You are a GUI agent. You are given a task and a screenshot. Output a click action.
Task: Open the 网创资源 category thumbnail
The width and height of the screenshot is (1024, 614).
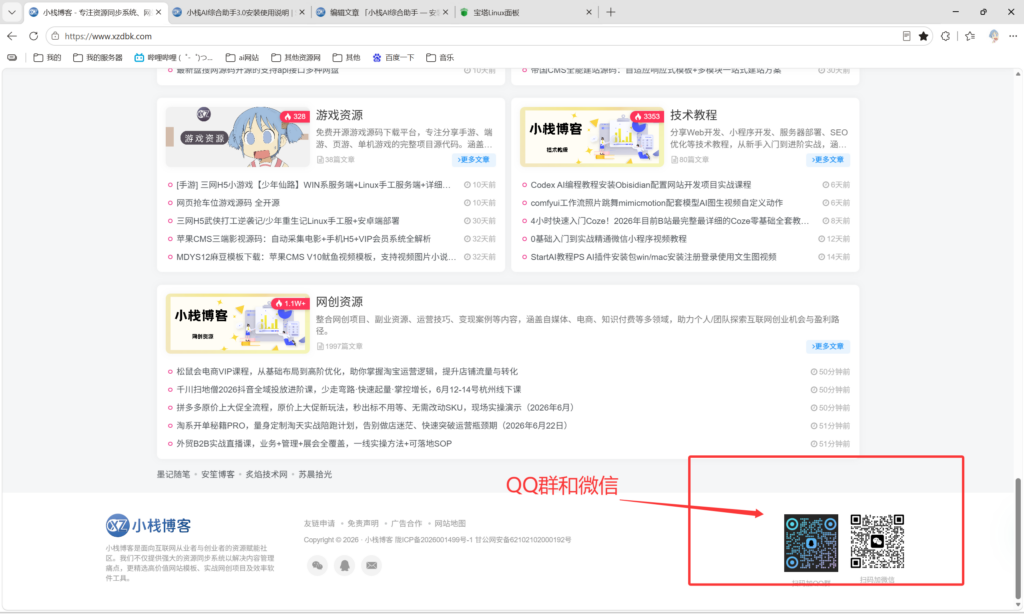238,323
